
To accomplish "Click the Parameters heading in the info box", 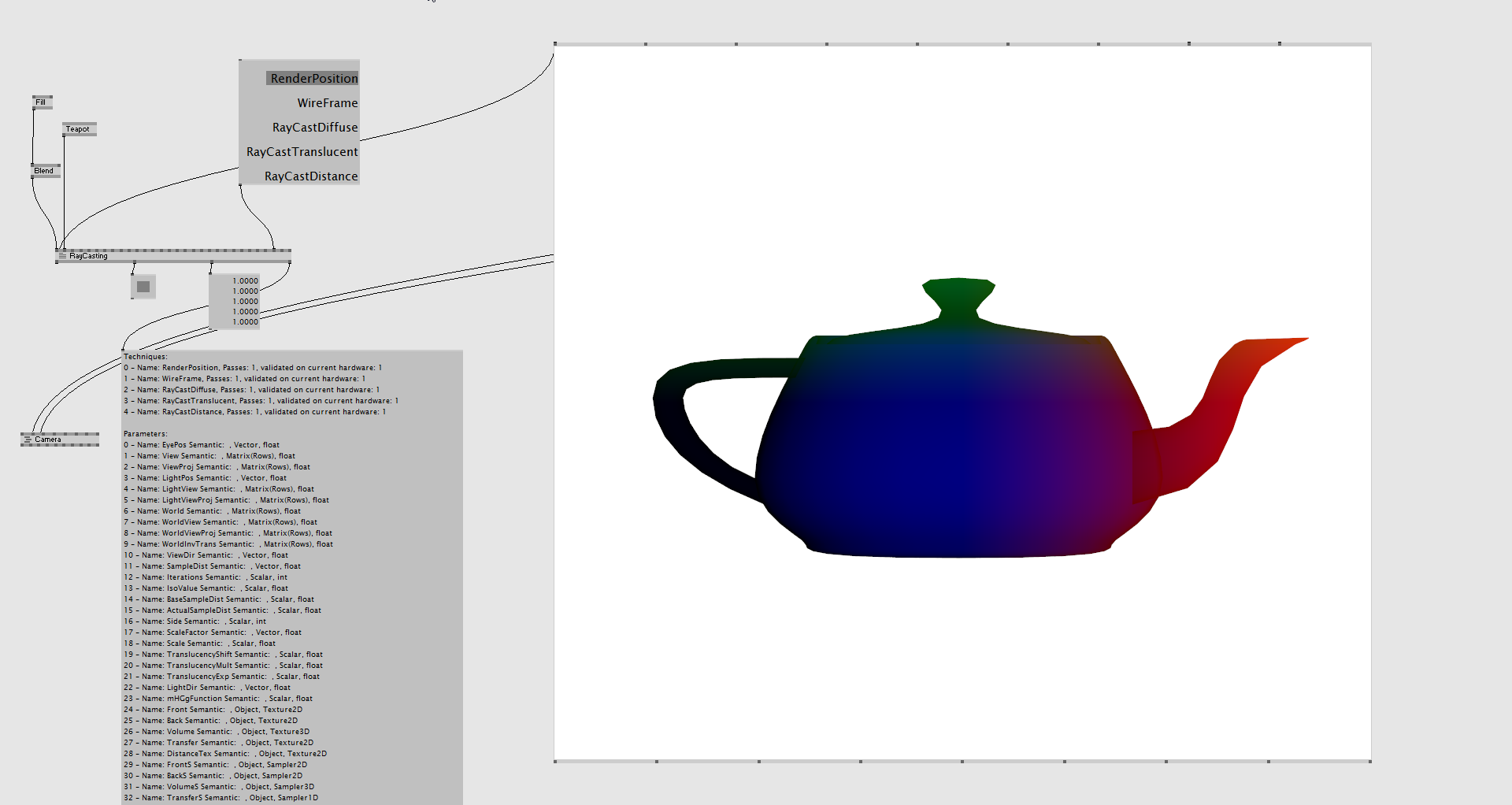I will click(146, 434).
